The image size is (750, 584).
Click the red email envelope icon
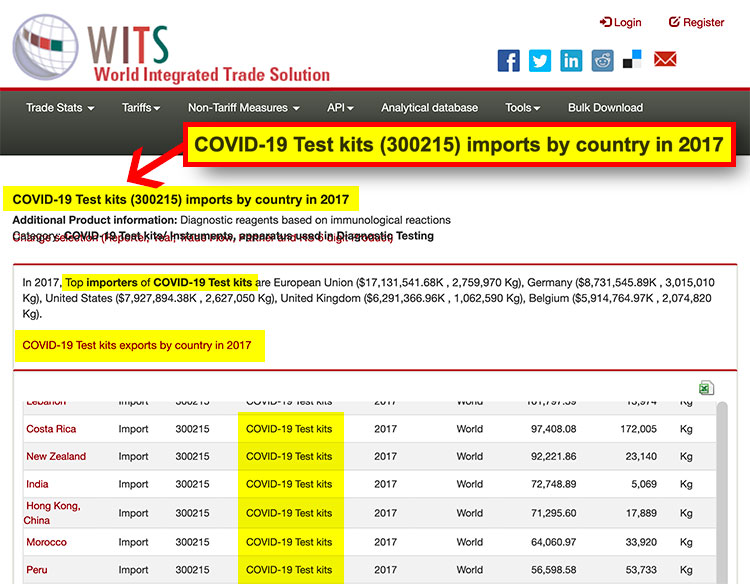(x=665, y=60)
